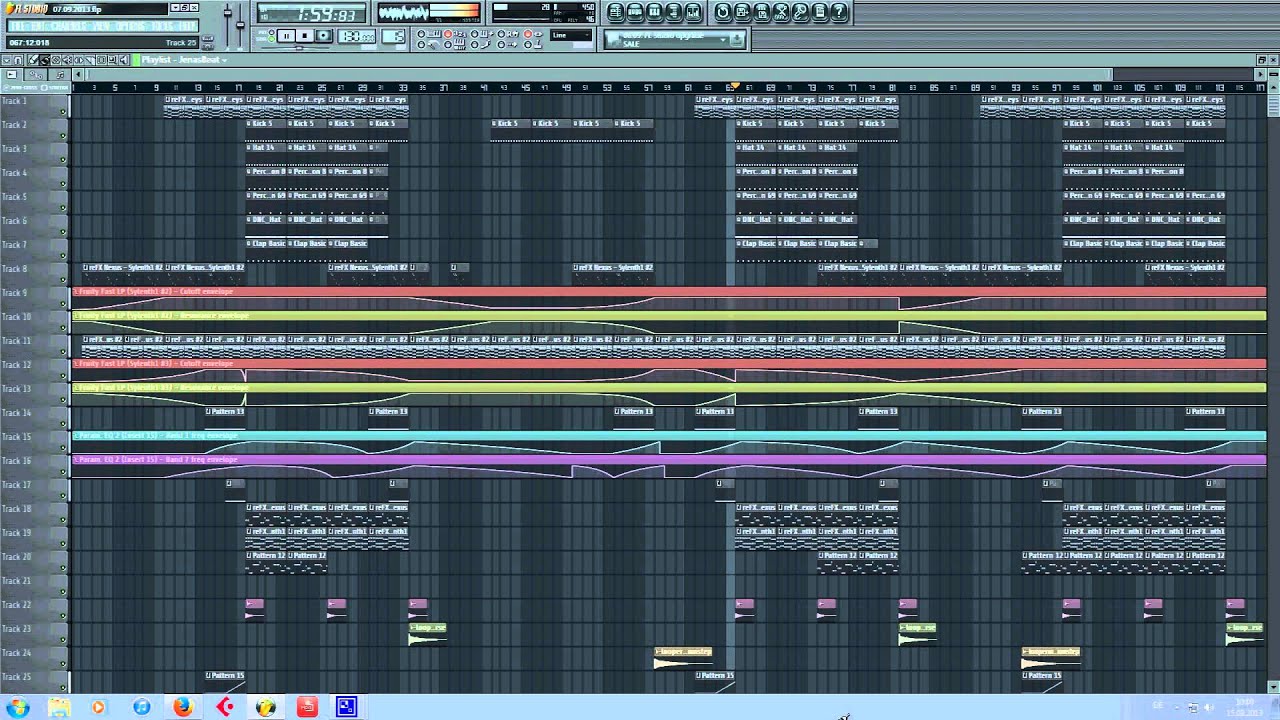Switch to the automation clips tab

35,75
